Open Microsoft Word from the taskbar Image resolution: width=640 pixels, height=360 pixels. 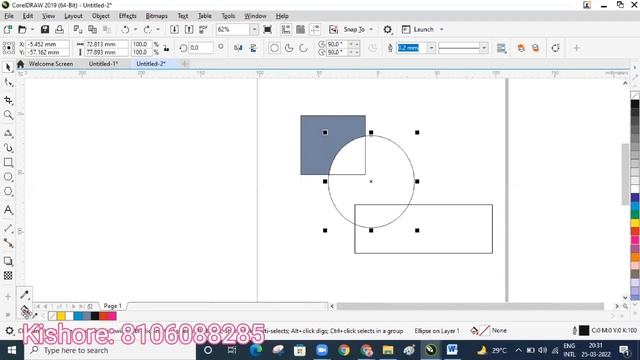[x=451, y=350]
